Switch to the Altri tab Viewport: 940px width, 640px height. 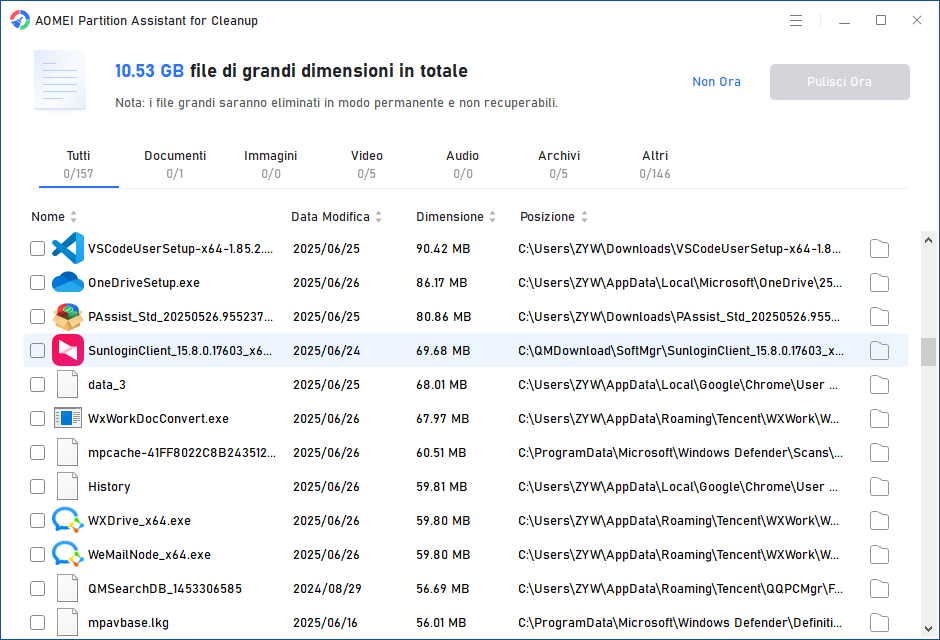[x=655, y=165]
